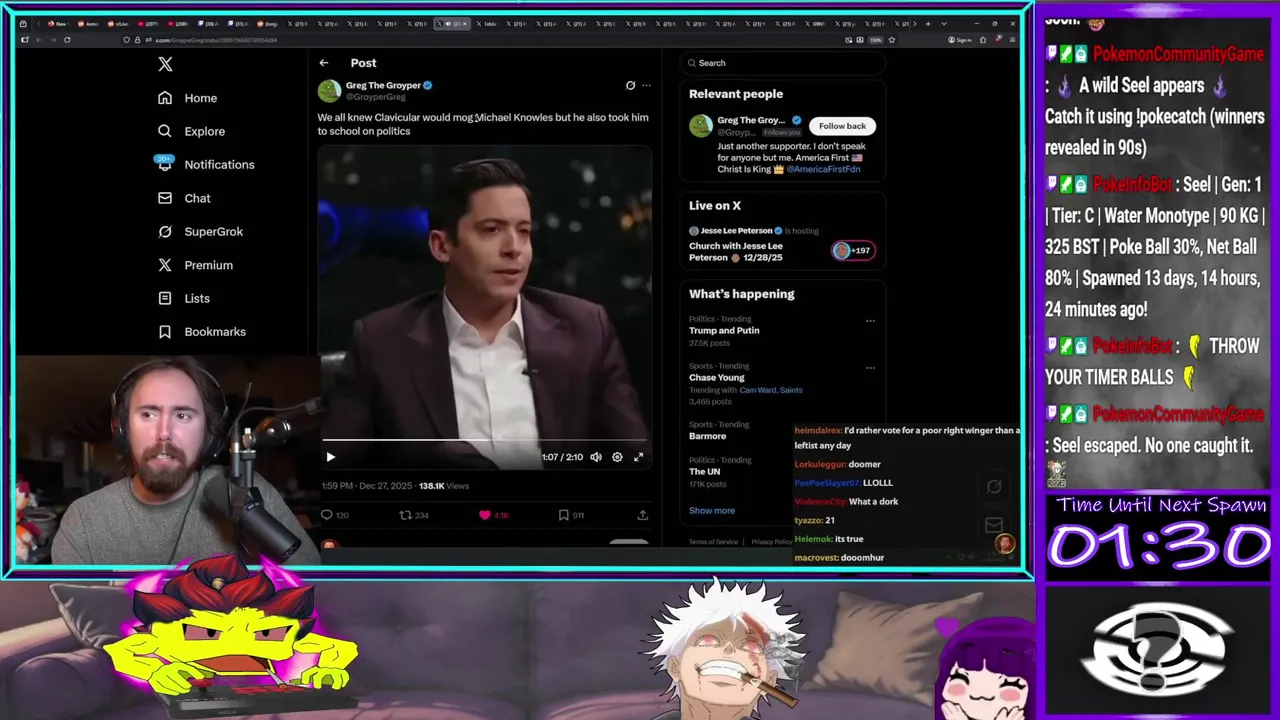Open @AmericaFirstFdn link in bio
The image size is (1280, 720).
tap(823, 169)
